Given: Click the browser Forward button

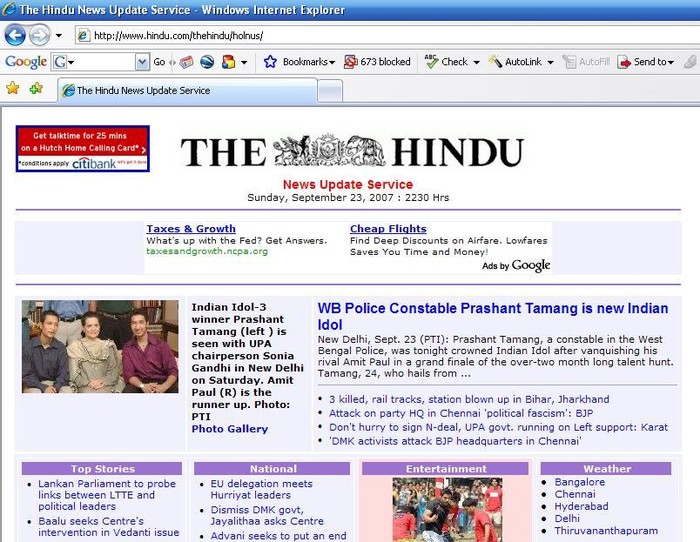Looking at the screenshot, I should [39, 35].
